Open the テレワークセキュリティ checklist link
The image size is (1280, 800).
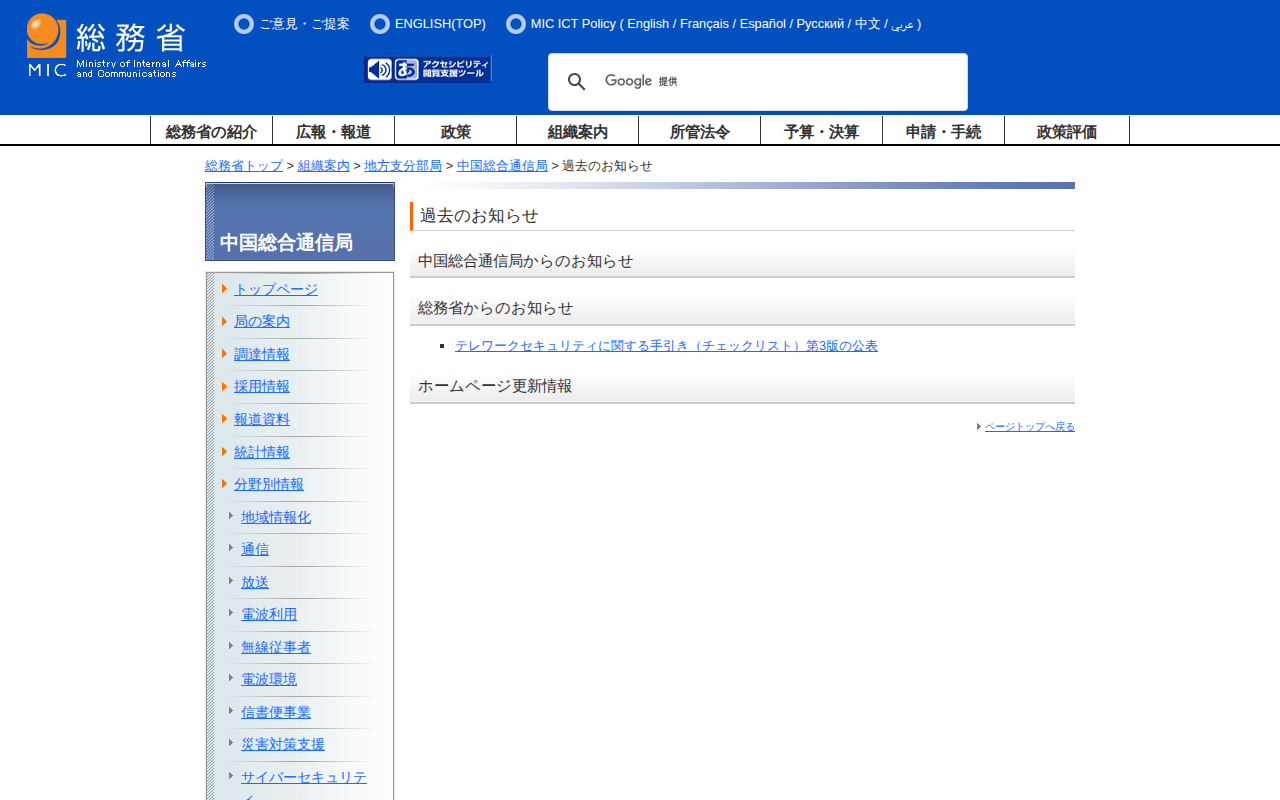(666, 346)
